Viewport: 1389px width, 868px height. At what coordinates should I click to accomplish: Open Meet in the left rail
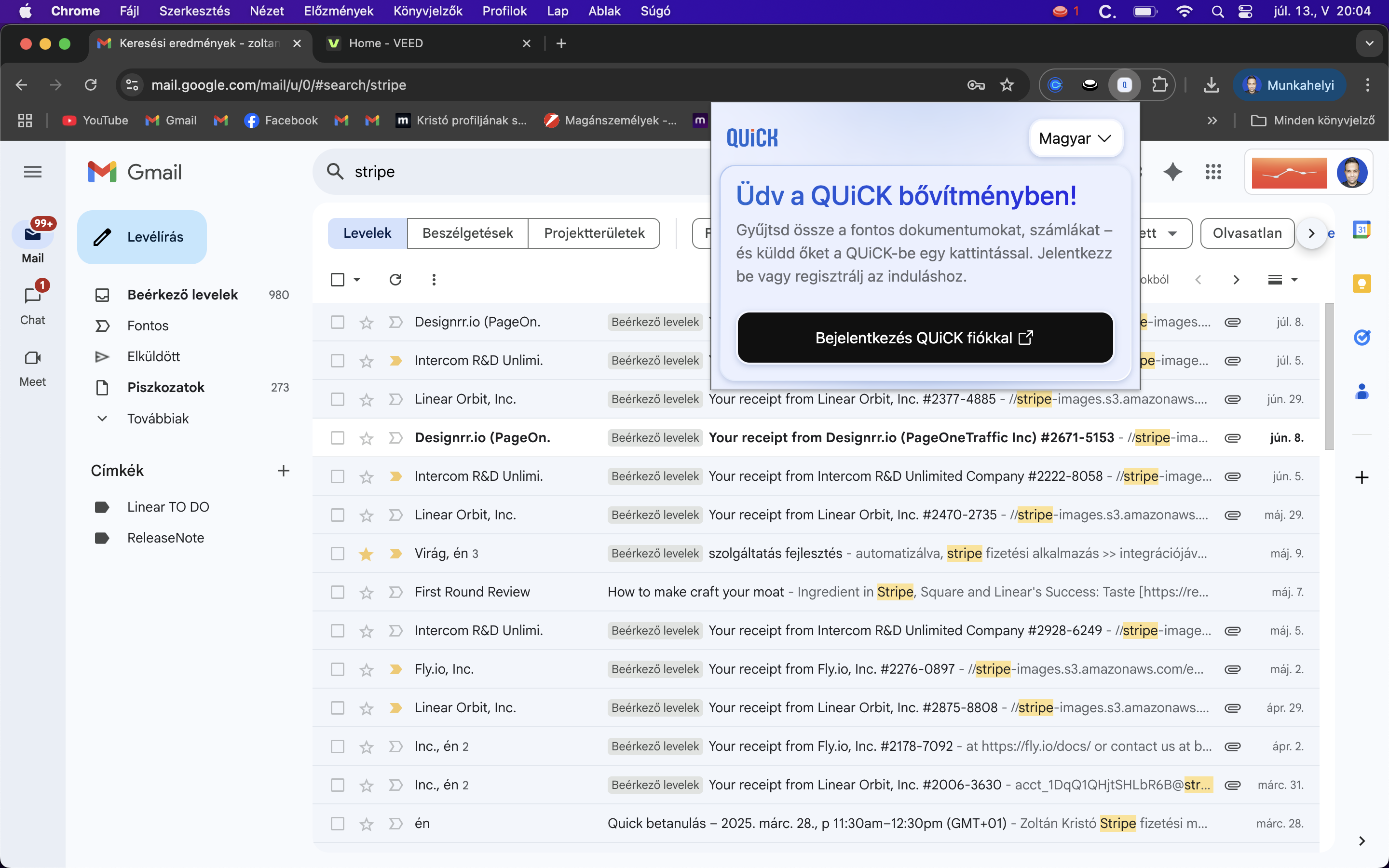point(33,358)
